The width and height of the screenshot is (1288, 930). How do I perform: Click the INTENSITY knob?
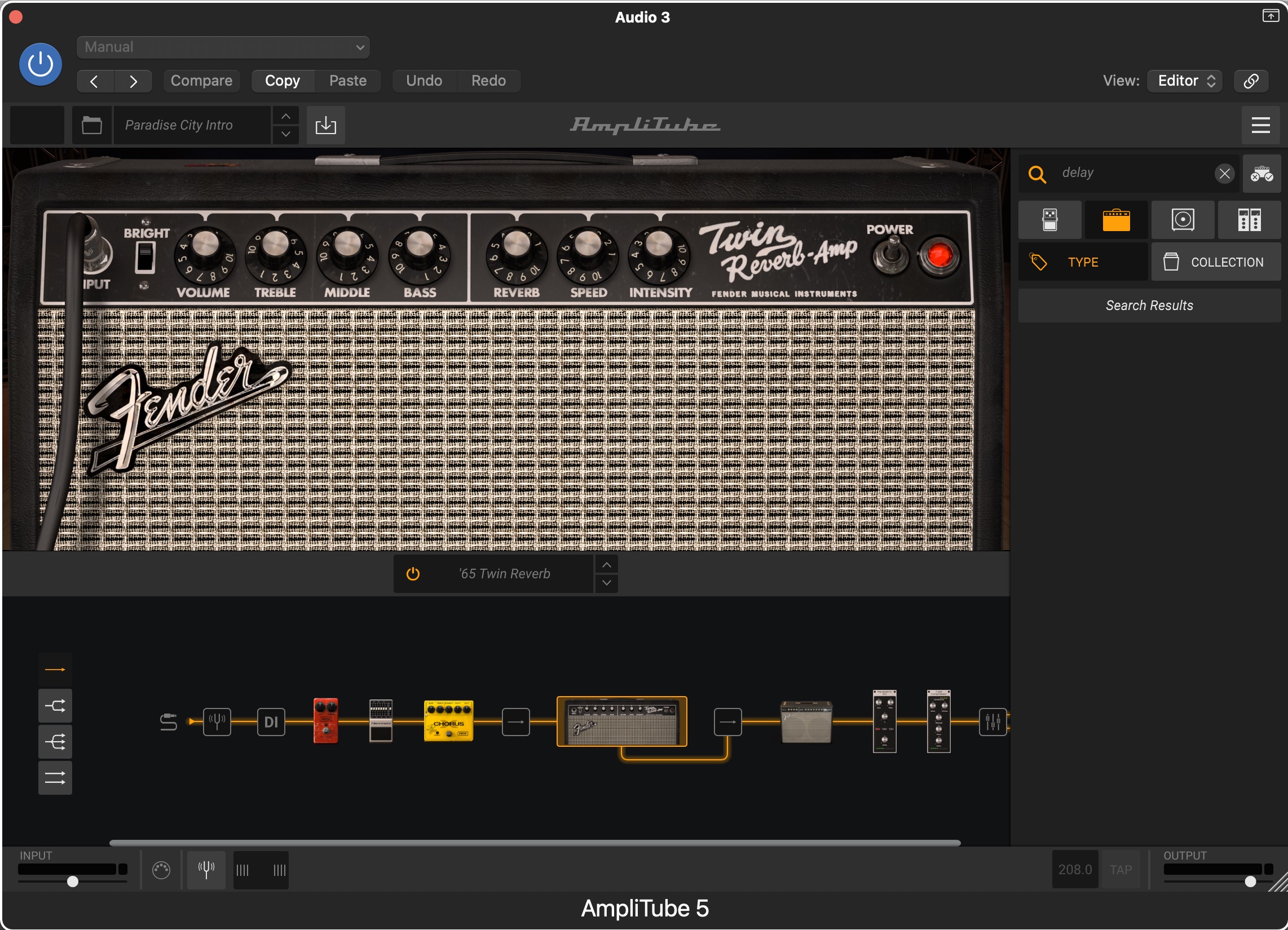pos(659,254)
